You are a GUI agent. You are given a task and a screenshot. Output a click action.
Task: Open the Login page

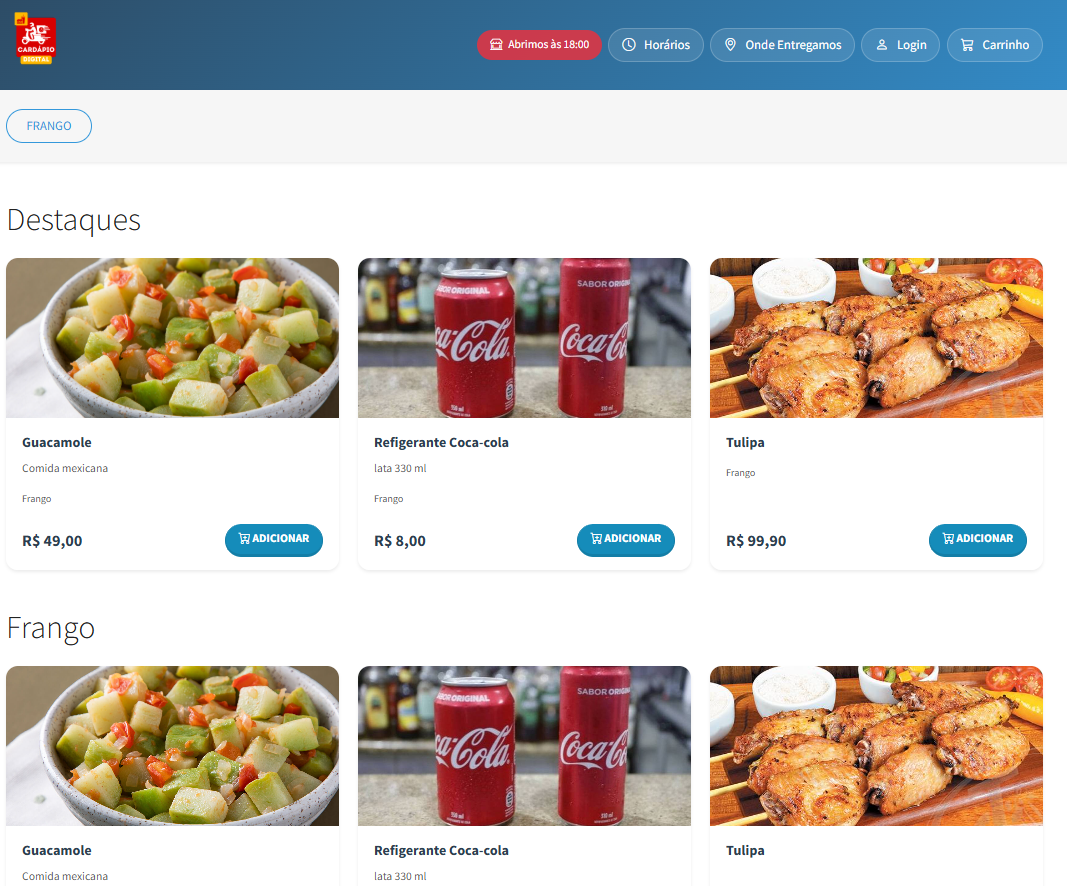[900, 45]
